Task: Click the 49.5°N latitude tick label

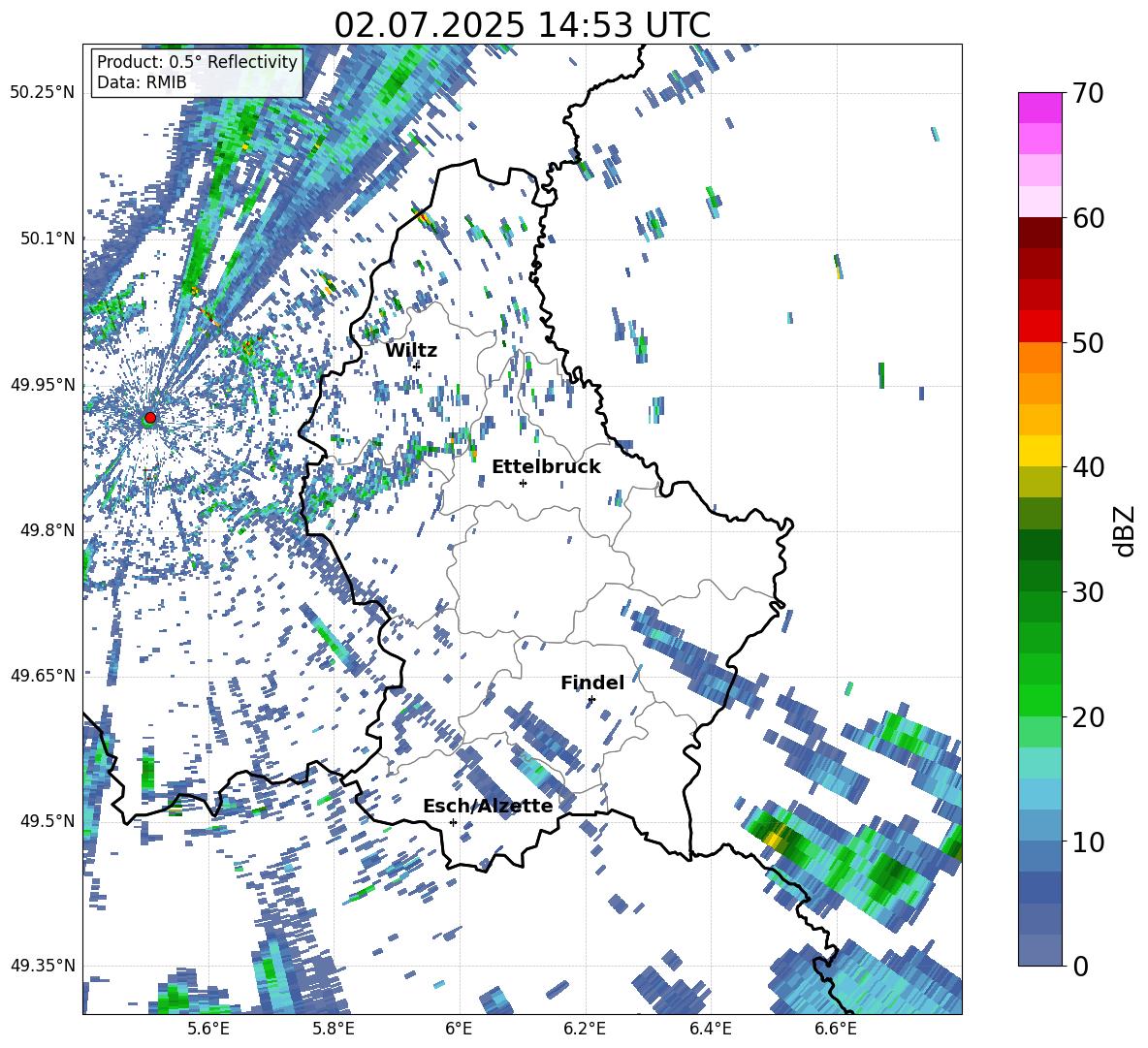Action: (x=47, y=820)
